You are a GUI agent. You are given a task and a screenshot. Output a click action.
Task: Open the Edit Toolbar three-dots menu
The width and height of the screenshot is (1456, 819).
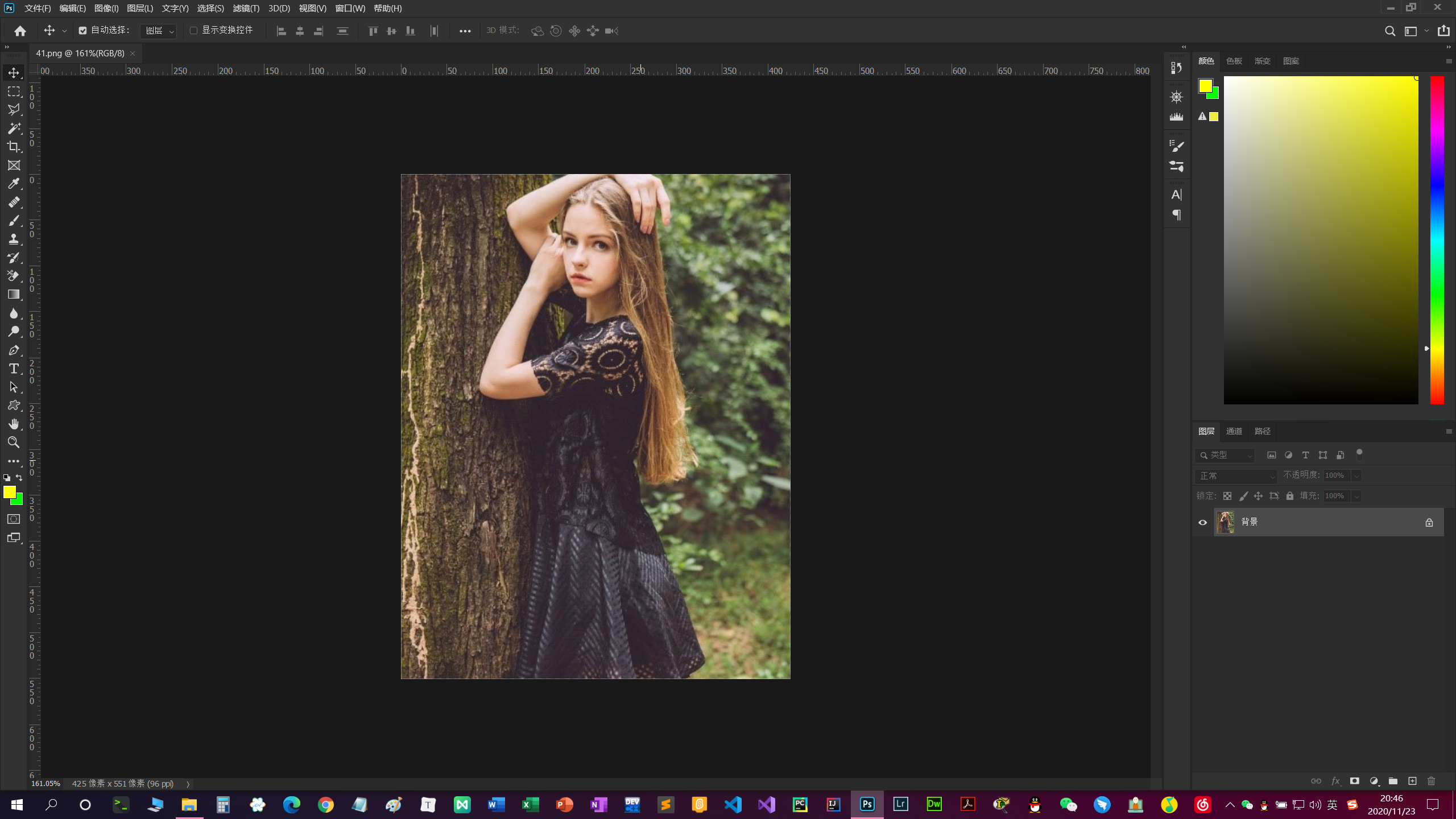coord(14,461)
